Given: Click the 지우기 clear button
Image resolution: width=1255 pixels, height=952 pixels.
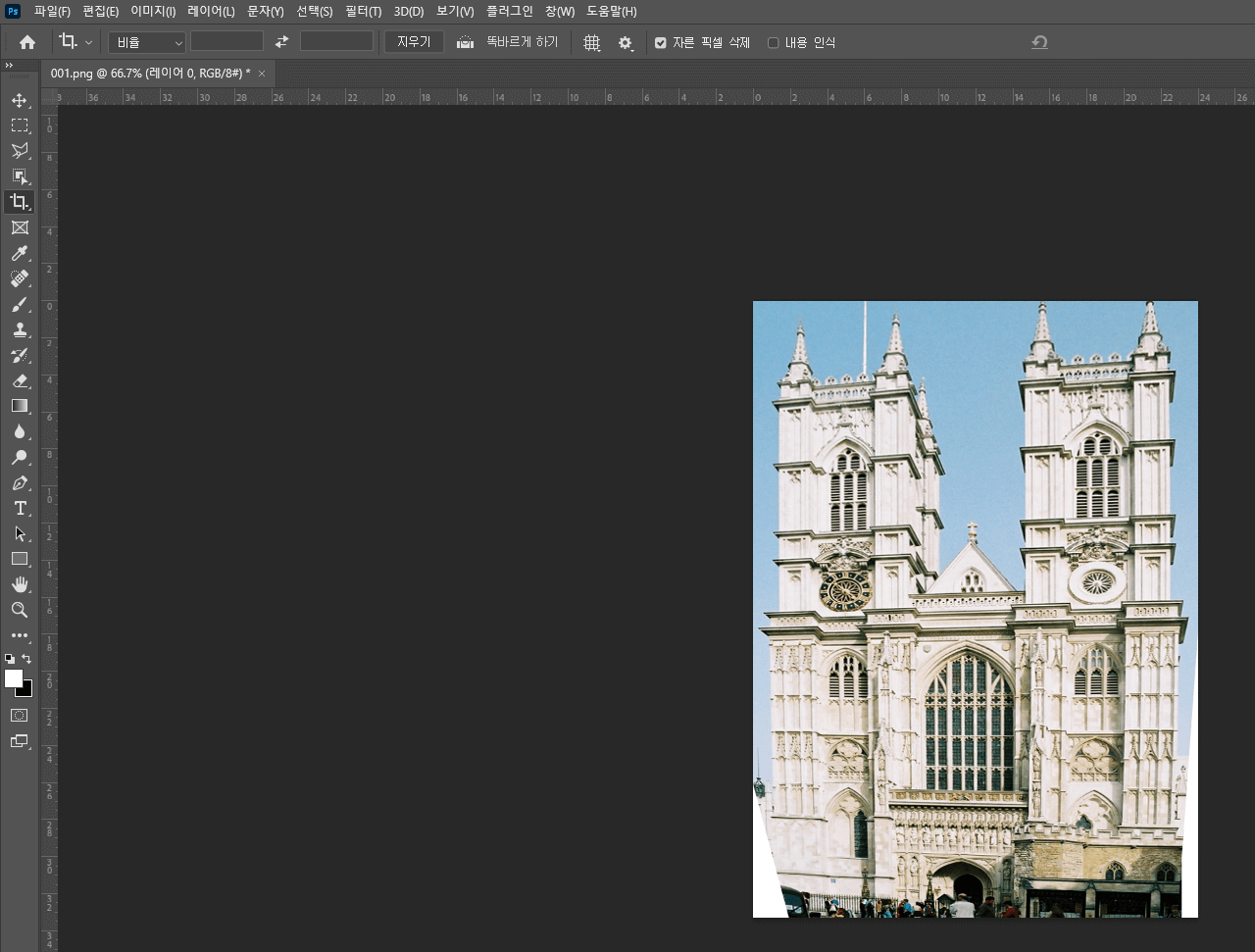Looking at the screenshot, I should coord(414,42).
